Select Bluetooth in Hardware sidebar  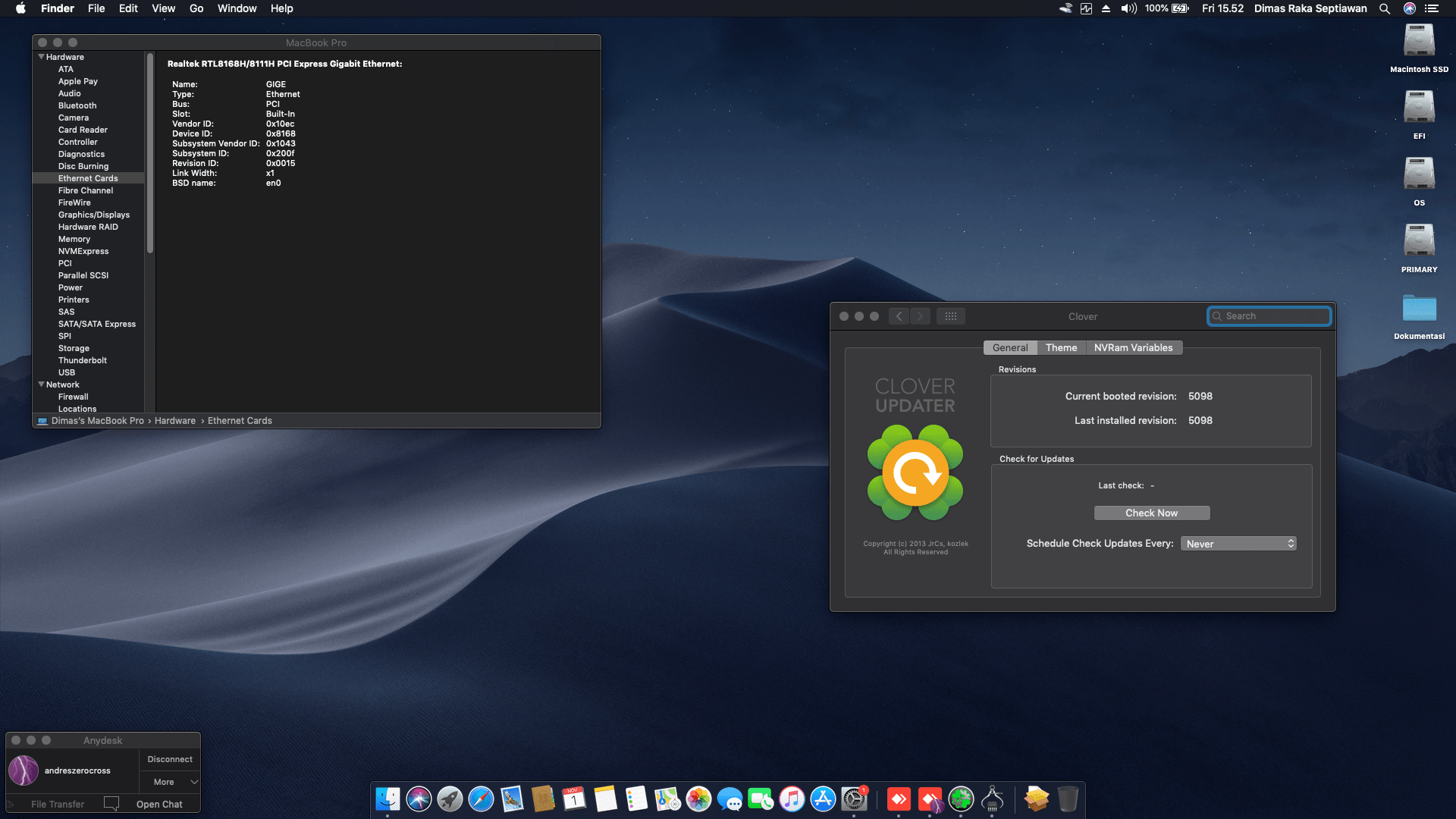click(x=77, y=105)
